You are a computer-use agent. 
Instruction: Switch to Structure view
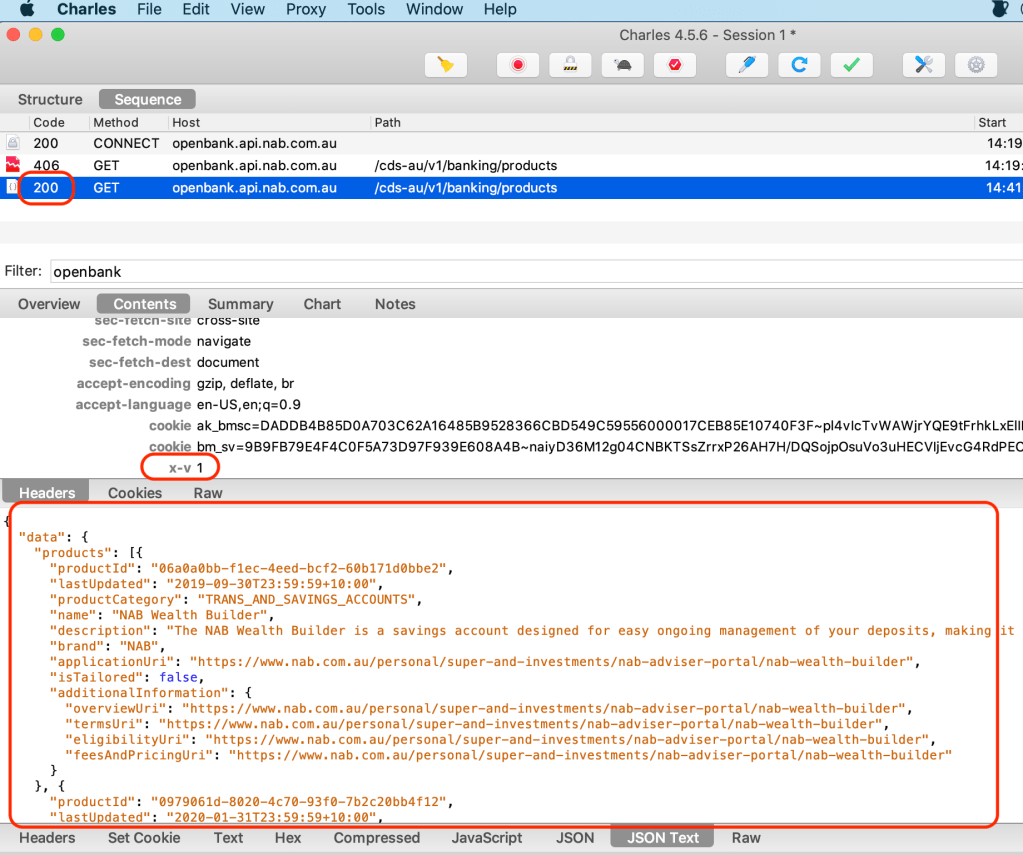50,99
